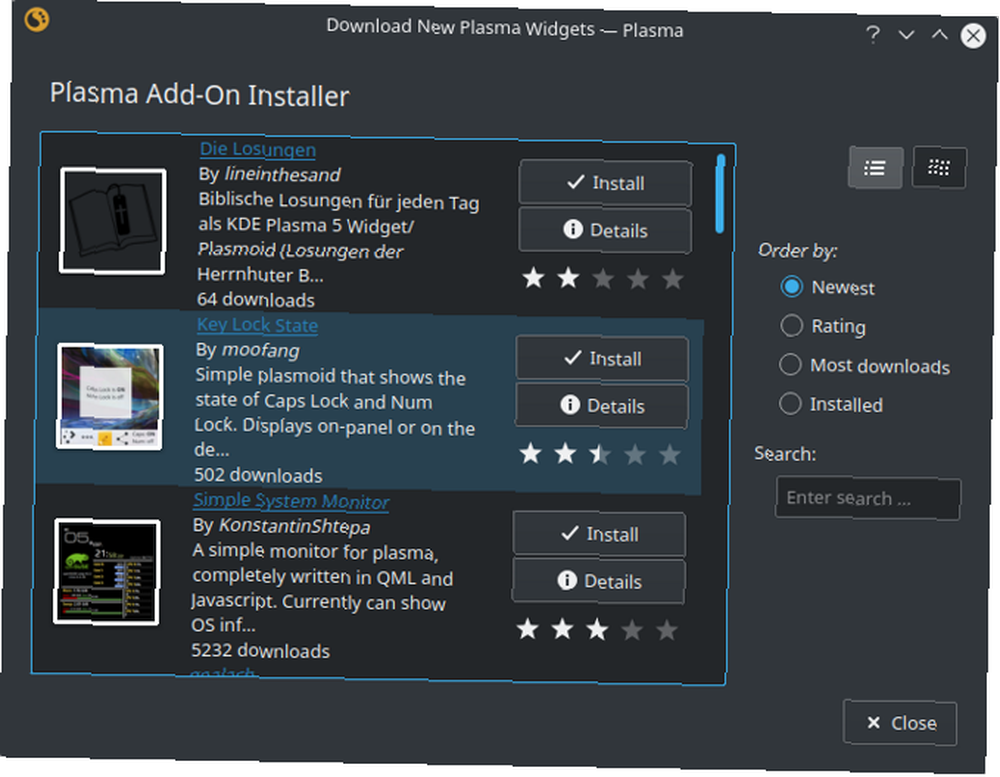The width and height of the screenshot is (1000, 777).
Task: Order widgets by Rating
Action: (823, 326)
